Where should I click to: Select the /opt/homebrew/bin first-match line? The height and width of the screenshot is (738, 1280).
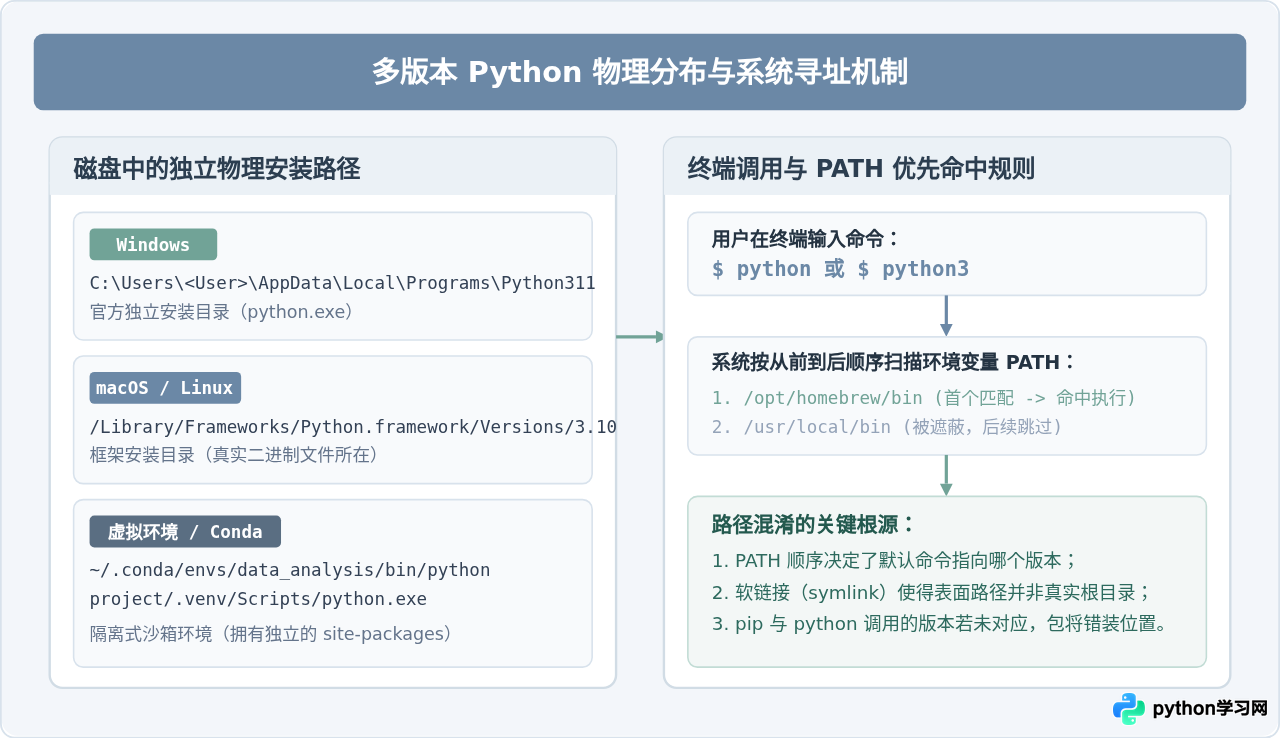pos(924,398)
